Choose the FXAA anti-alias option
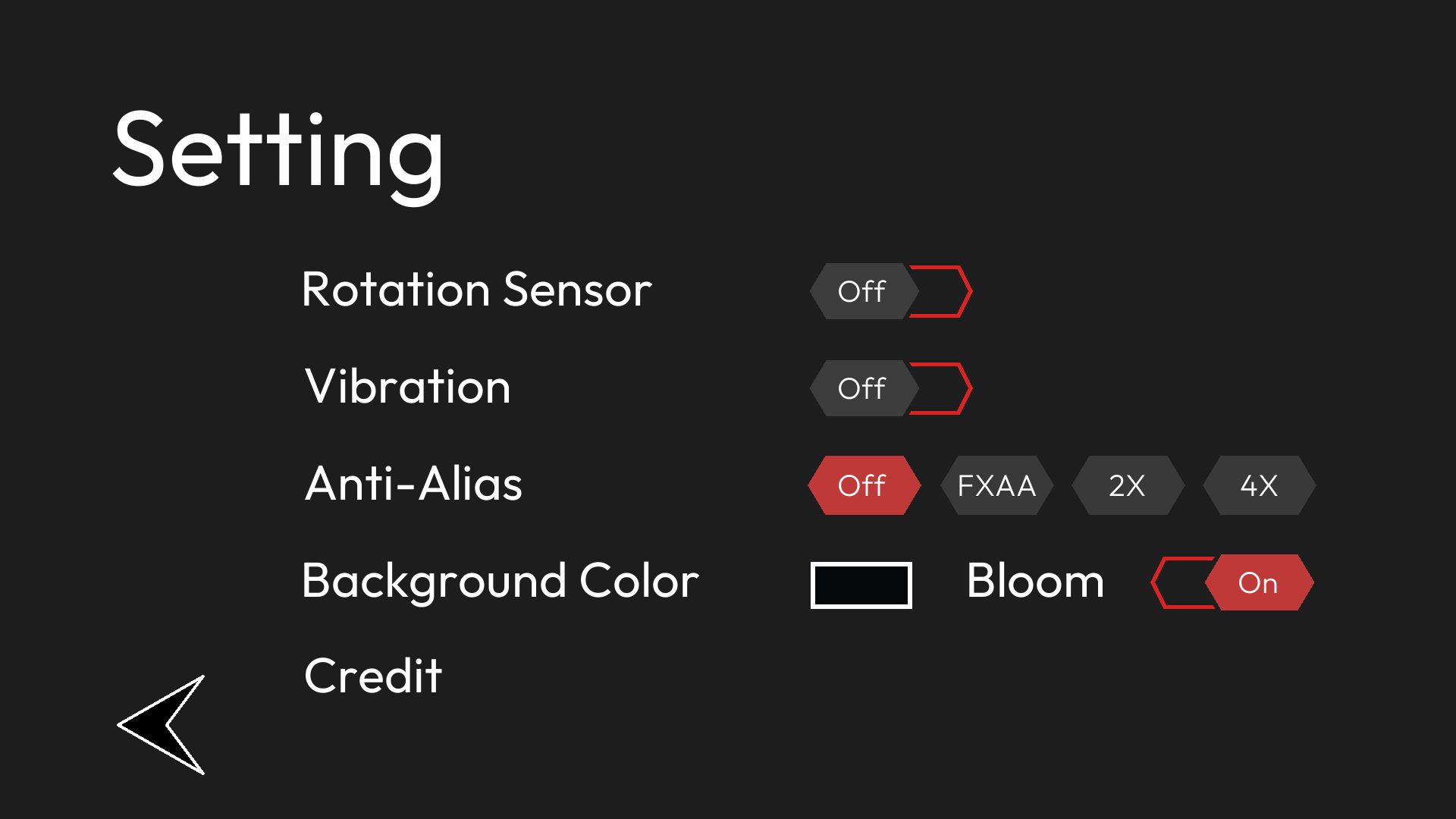The height and width of the screenshot is (819, 1456). 996,485
